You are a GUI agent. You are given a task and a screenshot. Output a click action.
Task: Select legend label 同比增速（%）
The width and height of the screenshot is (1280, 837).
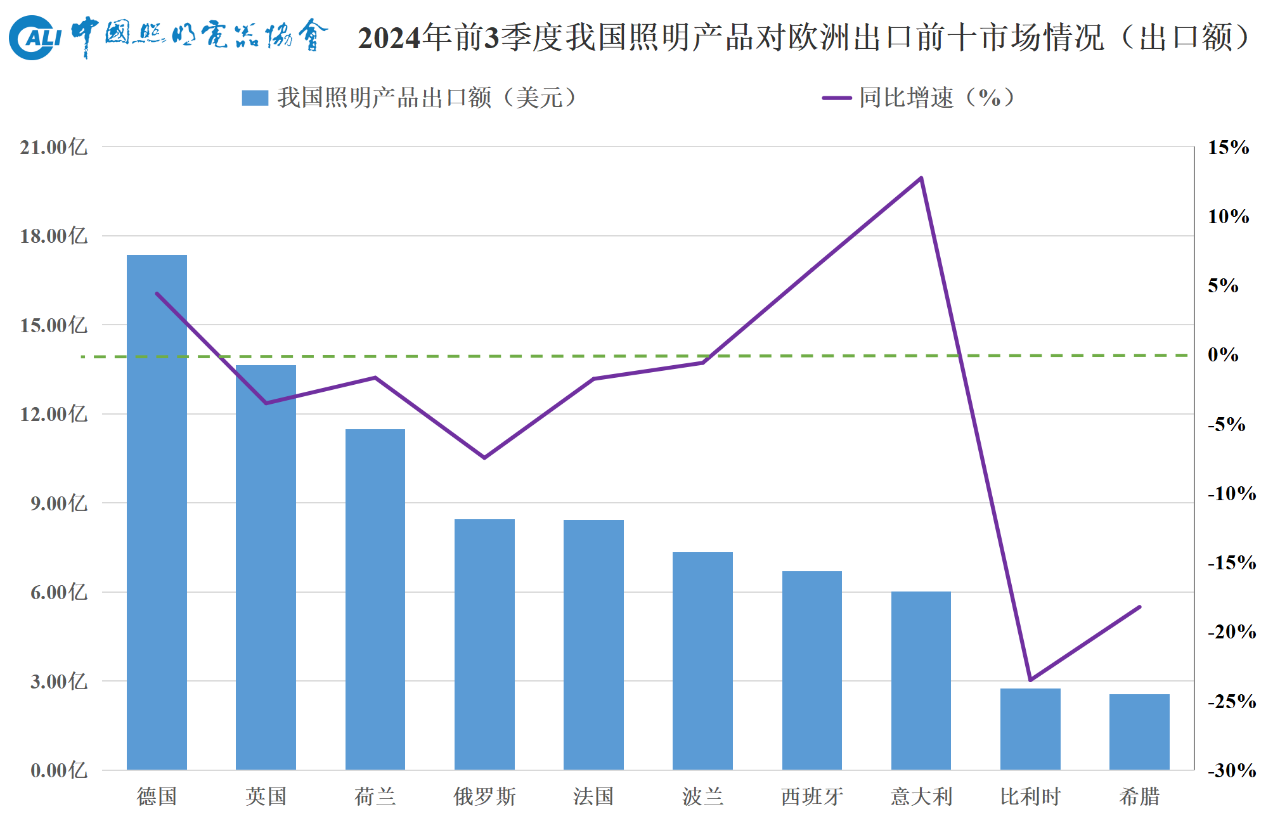pos(937,97)
